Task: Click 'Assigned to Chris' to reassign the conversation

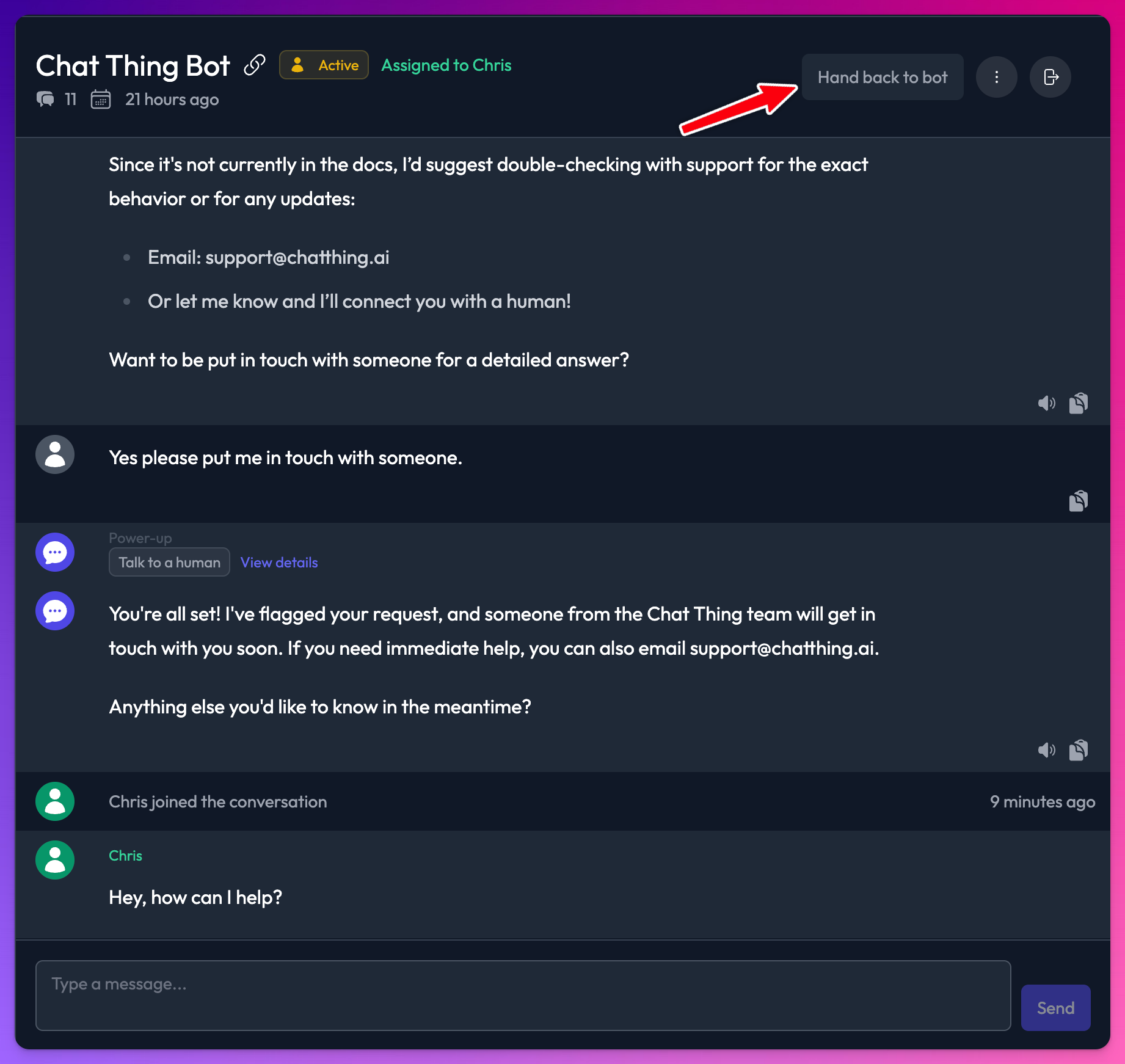Action: (446, 65)
